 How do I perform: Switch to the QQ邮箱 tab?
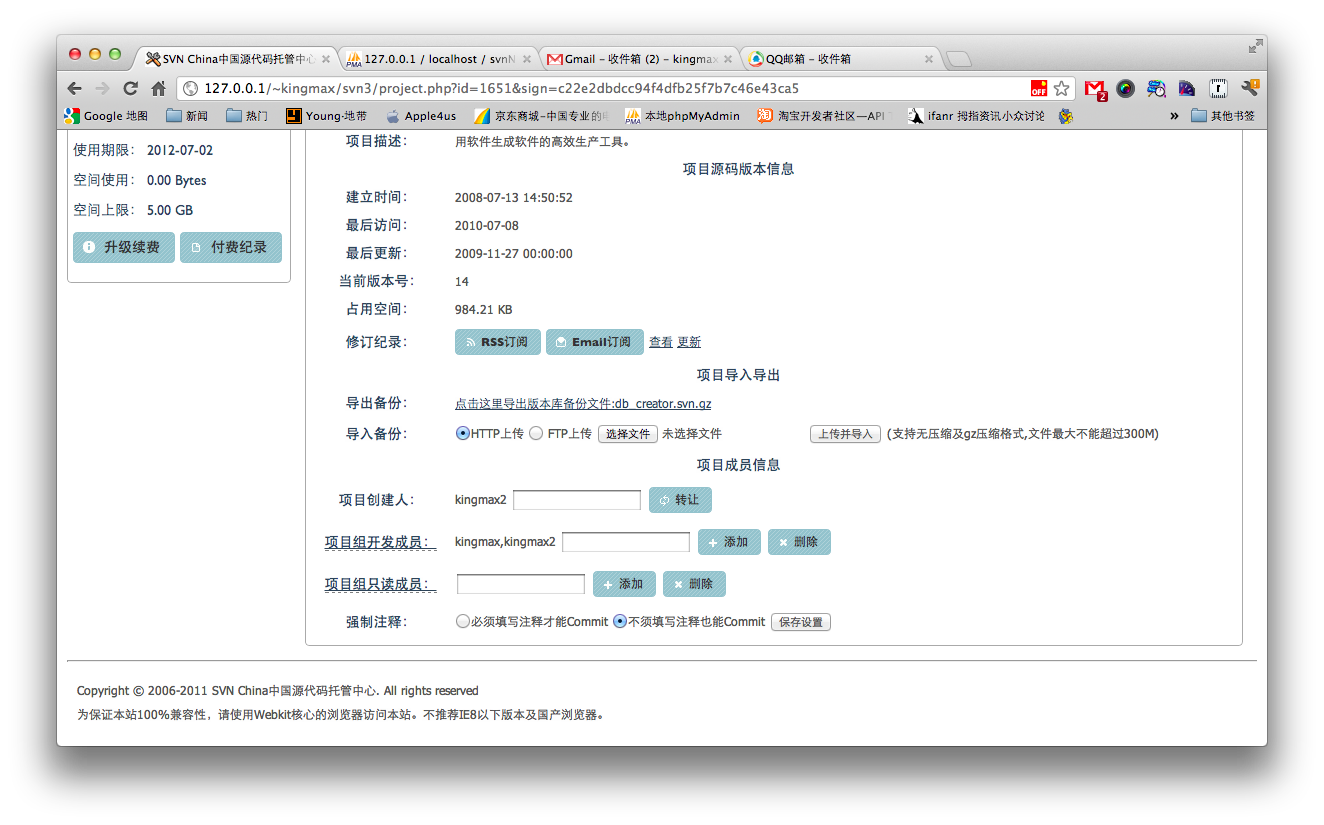(x=840, y=59)
